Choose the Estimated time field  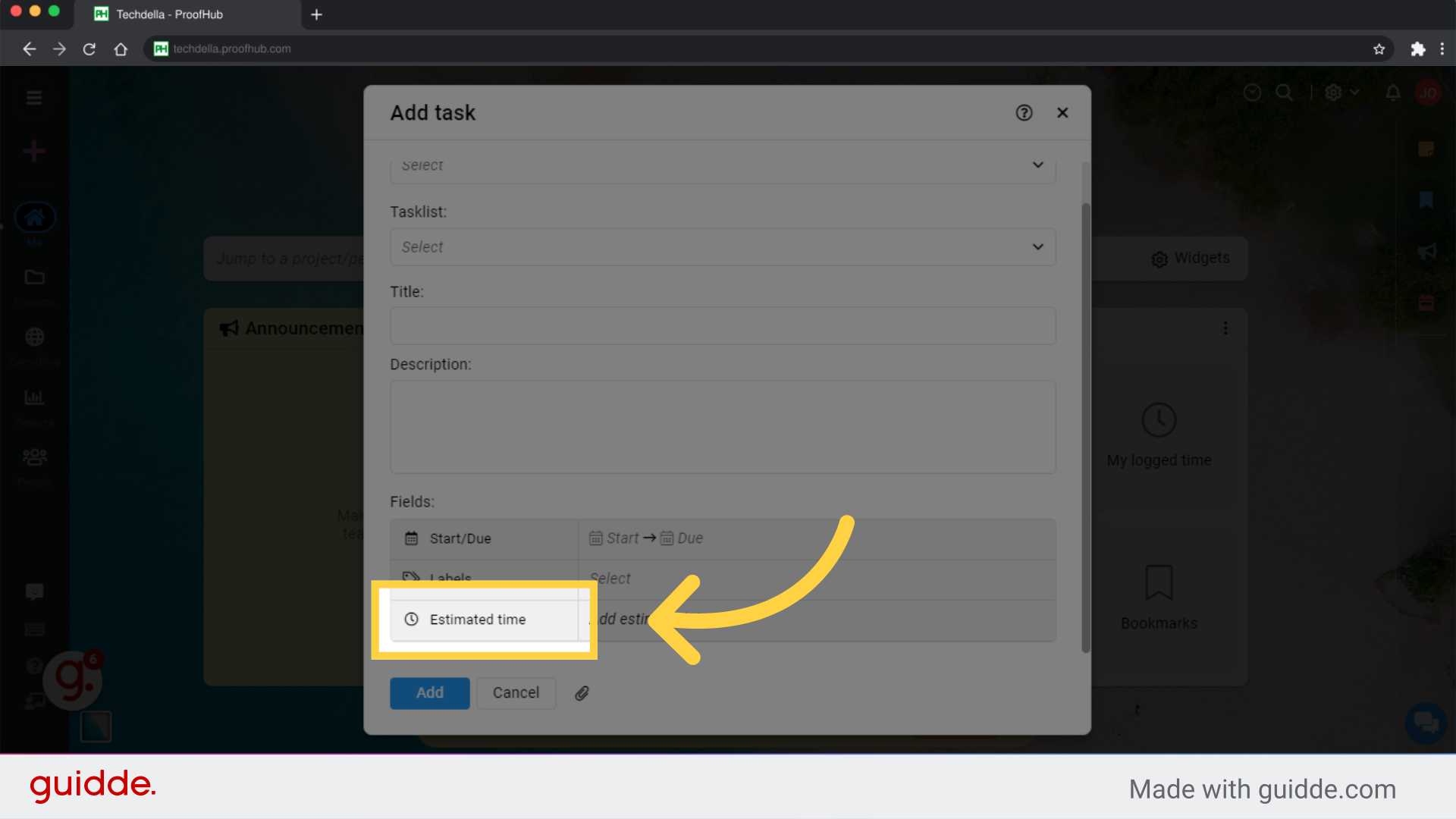click(x=484, y=620)
